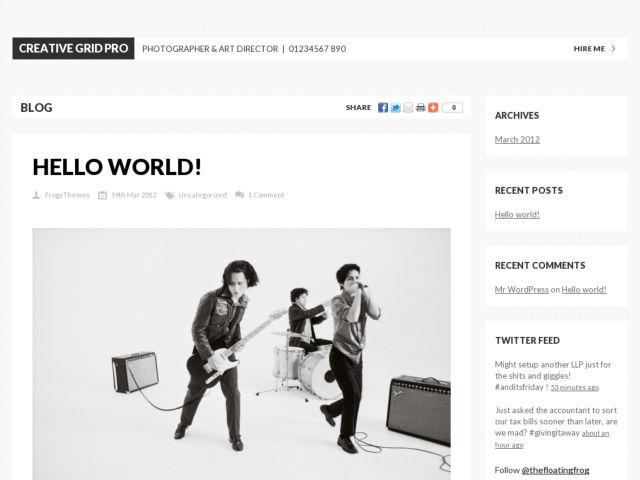Click the tag icon beside Uncategorized

(x=170, y=195)
